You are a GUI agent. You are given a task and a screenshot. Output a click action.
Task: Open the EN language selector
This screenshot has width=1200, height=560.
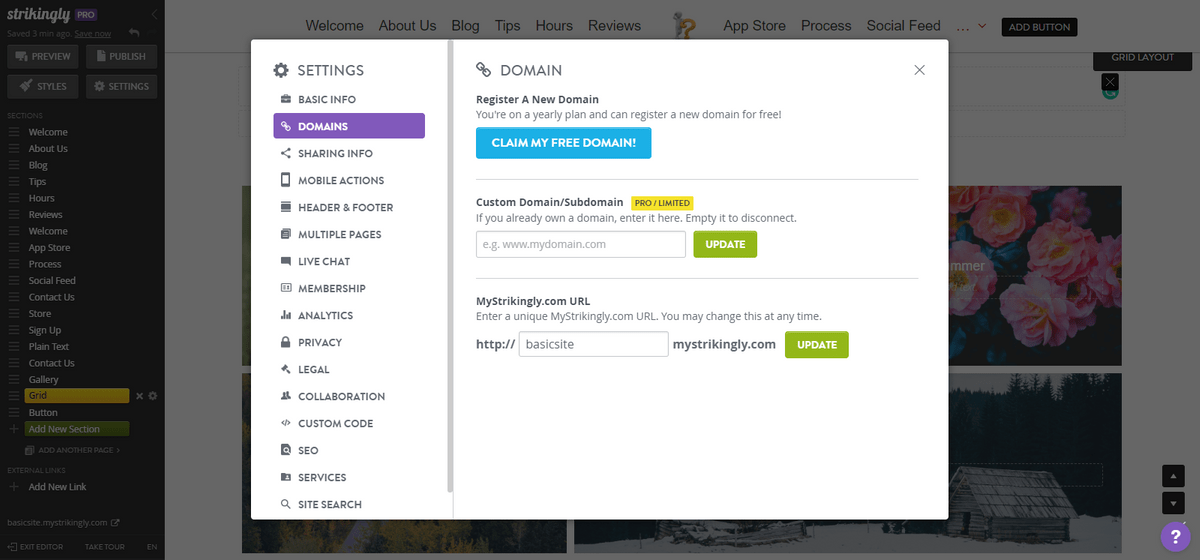[151, 547]
